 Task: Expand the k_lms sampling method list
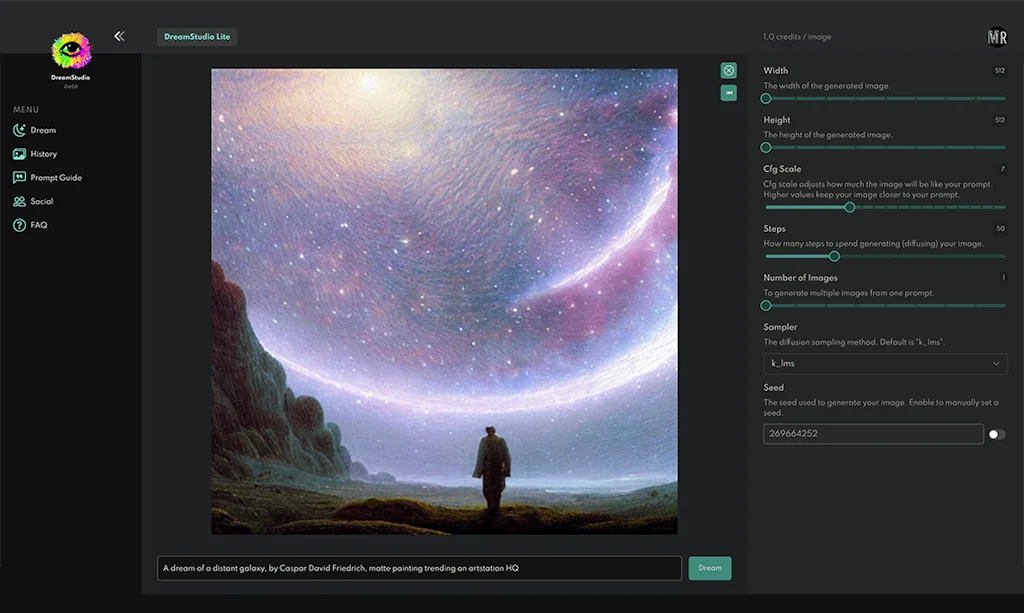point(884,364)
